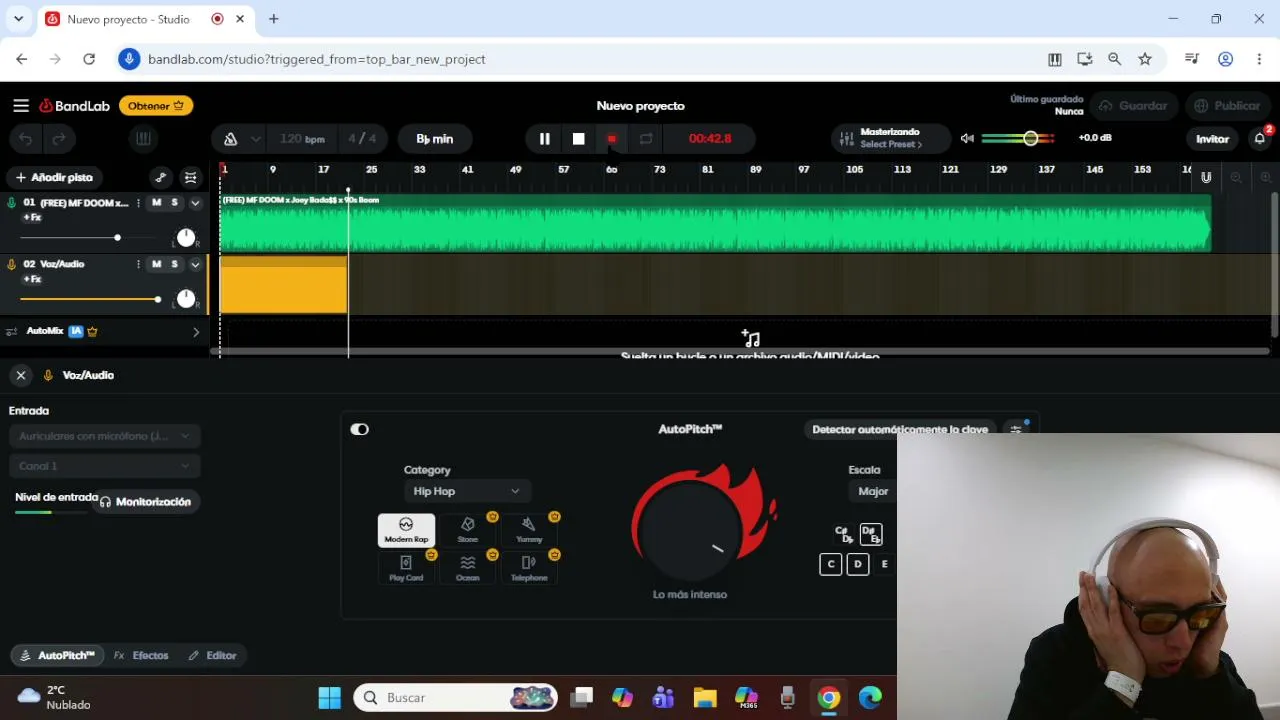Switch to the Editor tab
This screenshot has height=720, width=1280.
(212, 655)
